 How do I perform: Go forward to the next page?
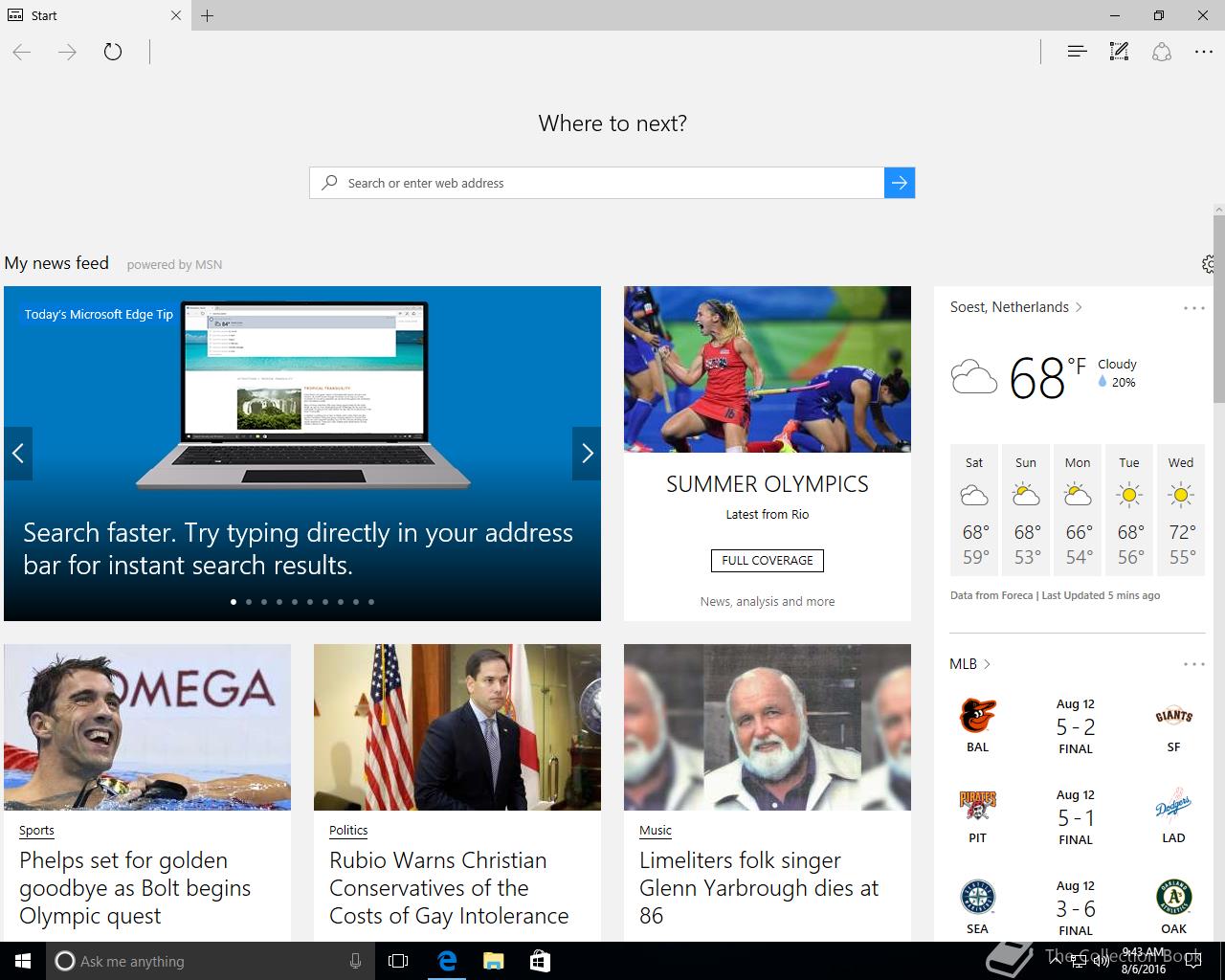(67, 52)
